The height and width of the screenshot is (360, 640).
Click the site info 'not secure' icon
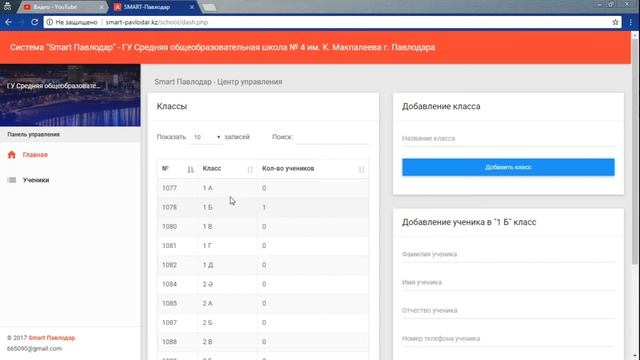pos(49,22)
